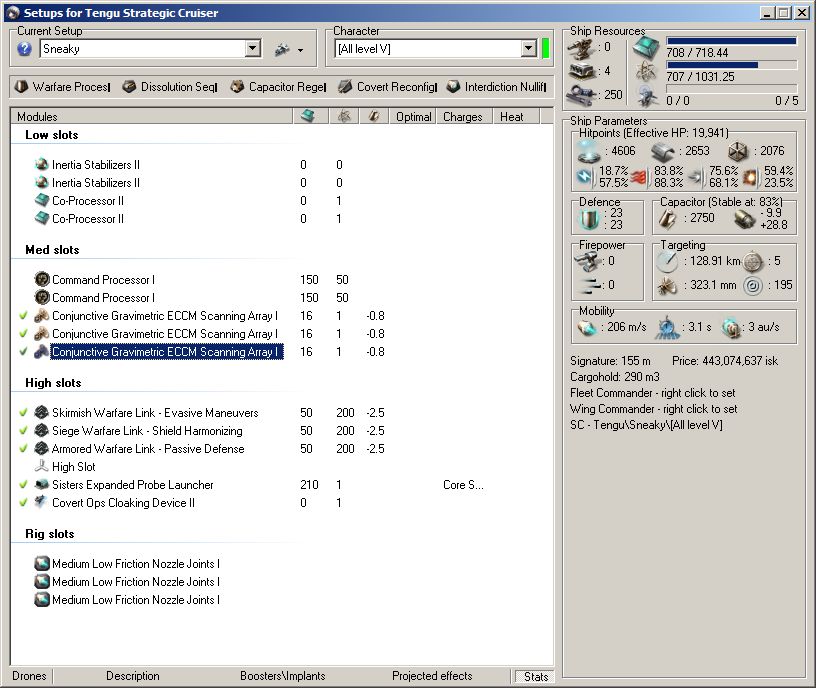The height and width of the screenshot is (688, 816).
Task: Click the launcher hardpoints icon
Action: click(582, 72)
